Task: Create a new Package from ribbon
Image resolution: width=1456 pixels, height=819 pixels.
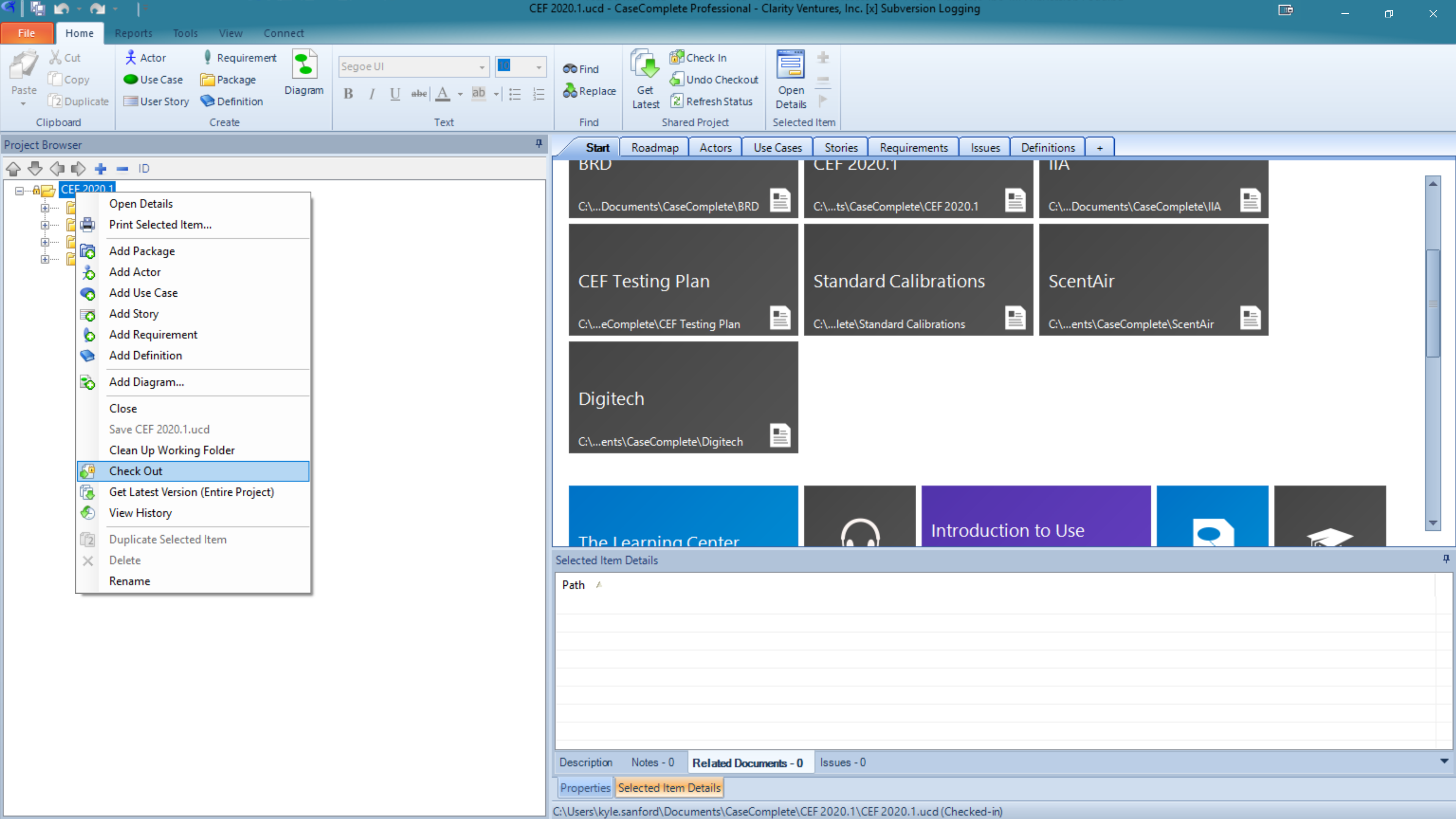Action: [x=228, y=79]
